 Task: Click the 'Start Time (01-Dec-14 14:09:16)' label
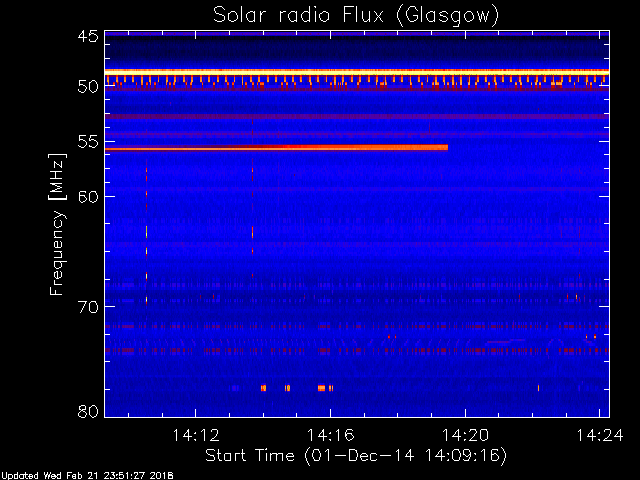point(356,456)
